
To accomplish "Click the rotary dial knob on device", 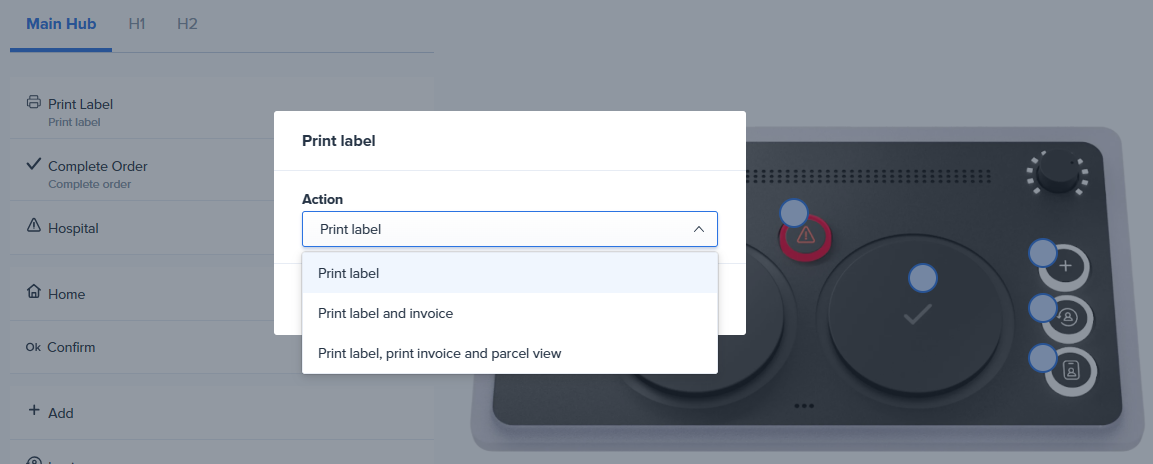I will pos(1057,174).
